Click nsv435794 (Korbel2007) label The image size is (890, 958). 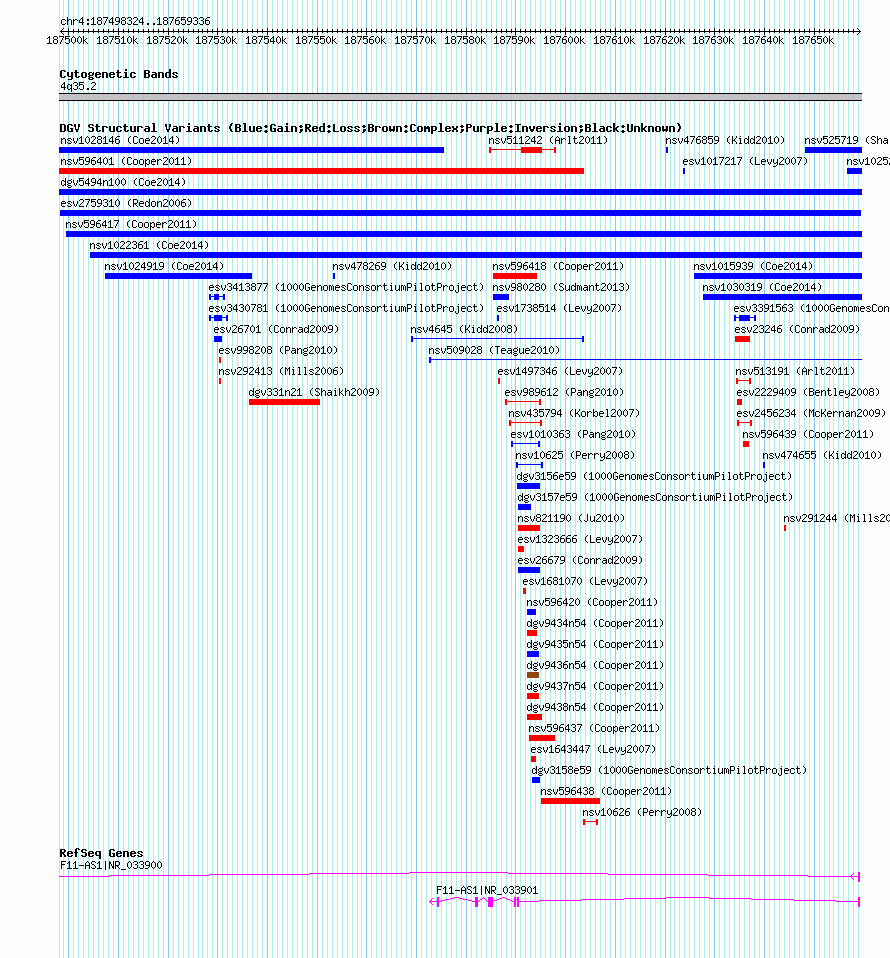click(574, 413)
